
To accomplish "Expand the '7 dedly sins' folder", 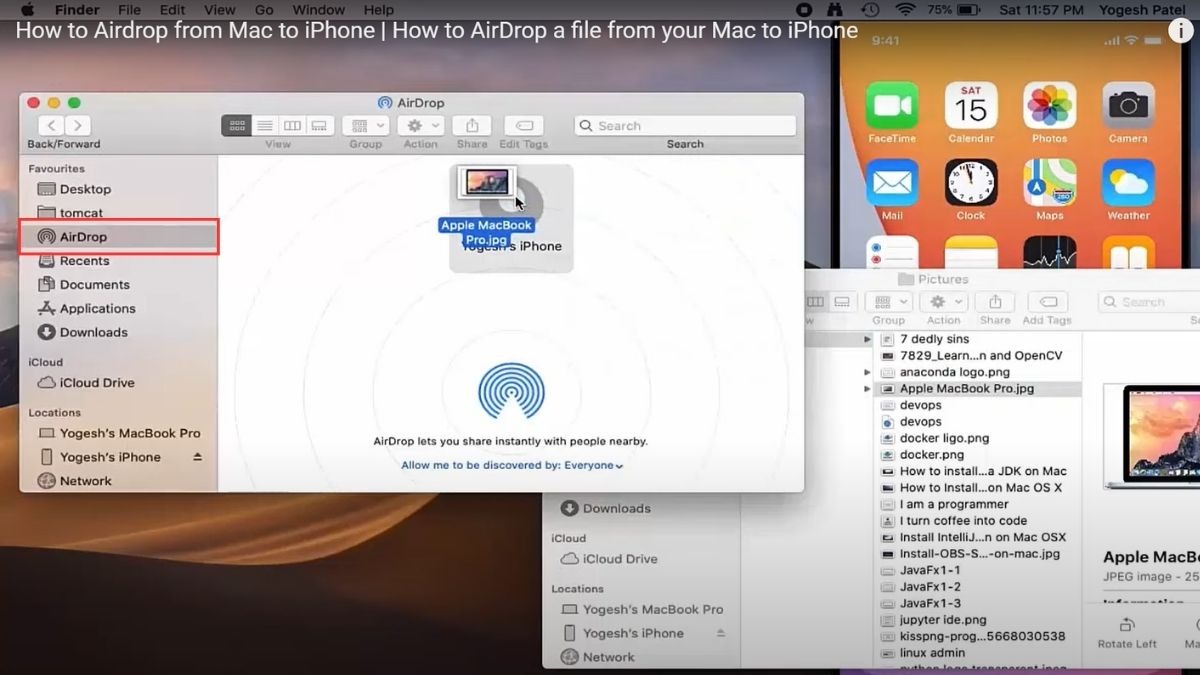I will point(867,340).
